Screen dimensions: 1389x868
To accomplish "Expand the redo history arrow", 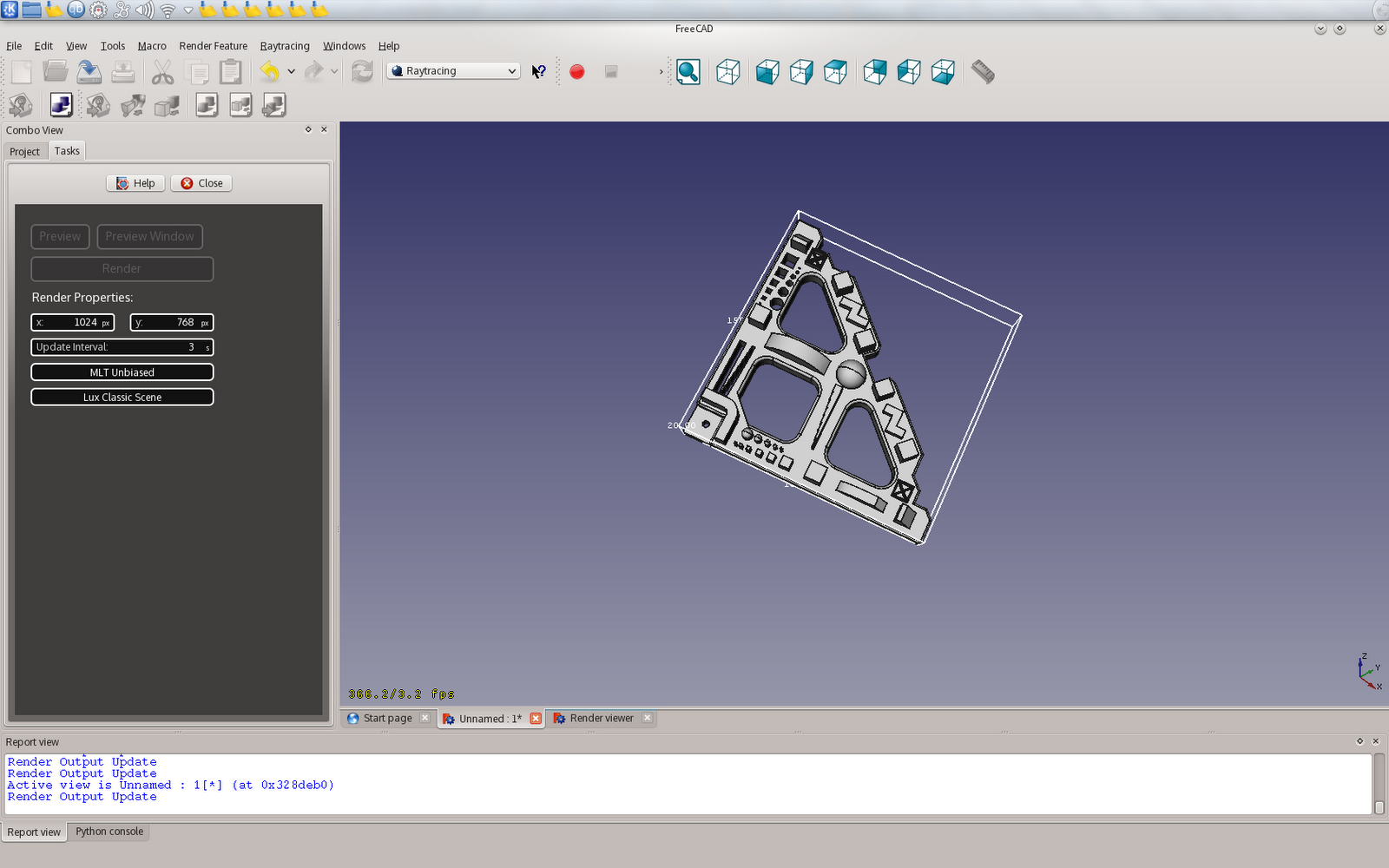I will coord(334,72).
